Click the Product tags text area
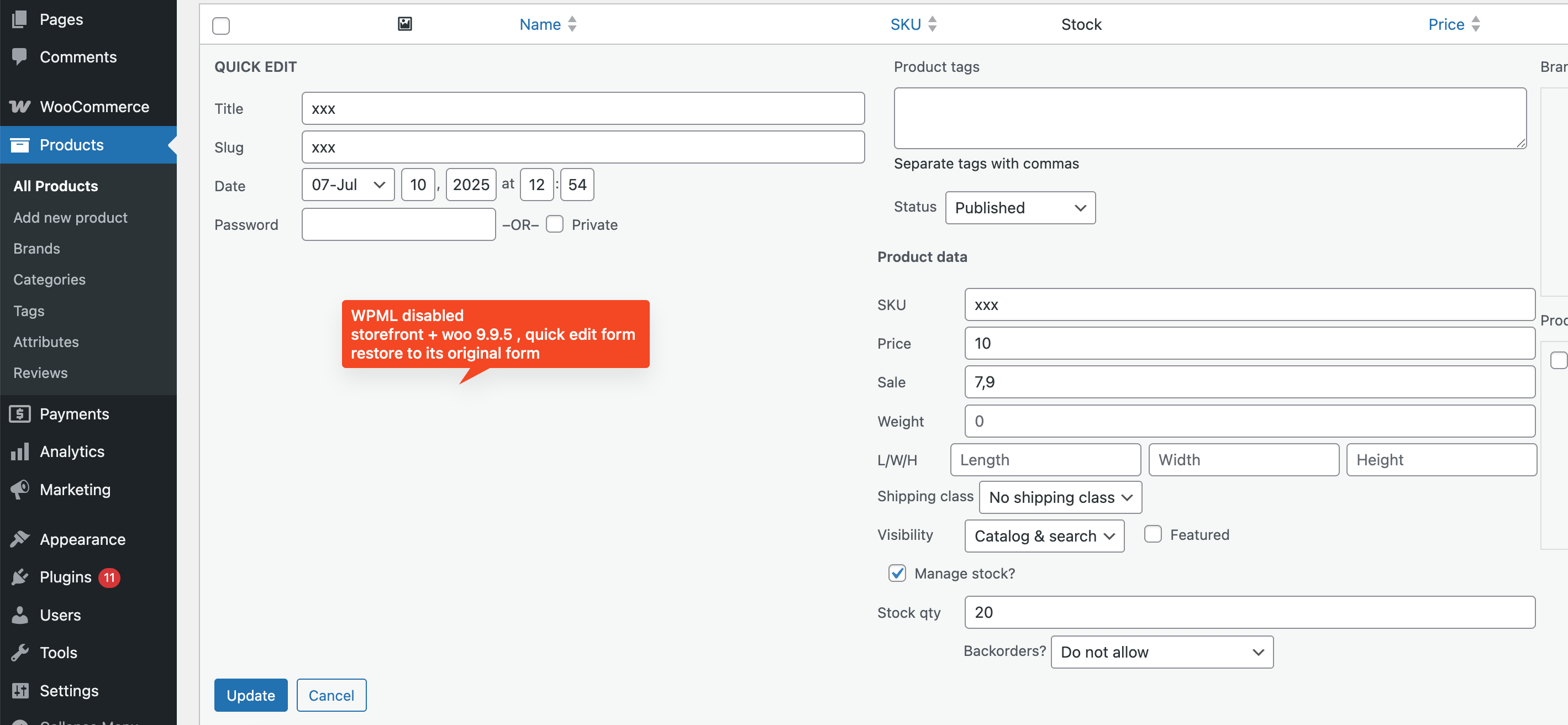This screenshot has width=1568, height=725. pyautogui.click(x=1210, y=118)
